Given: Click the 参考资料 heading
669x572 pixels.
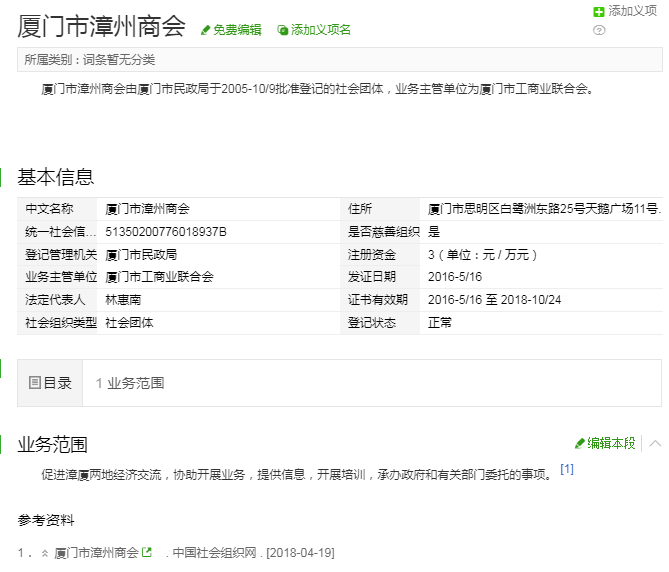Looking at the screenshot, I should click(46, 520).
